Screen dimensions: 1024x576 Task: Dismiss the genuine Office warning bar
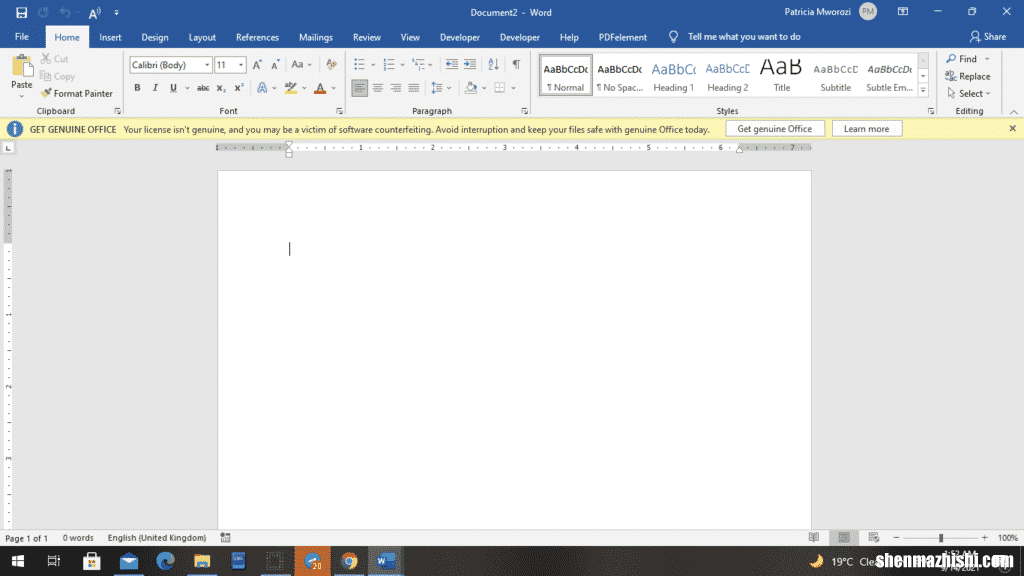click(x=1012, y=129)
